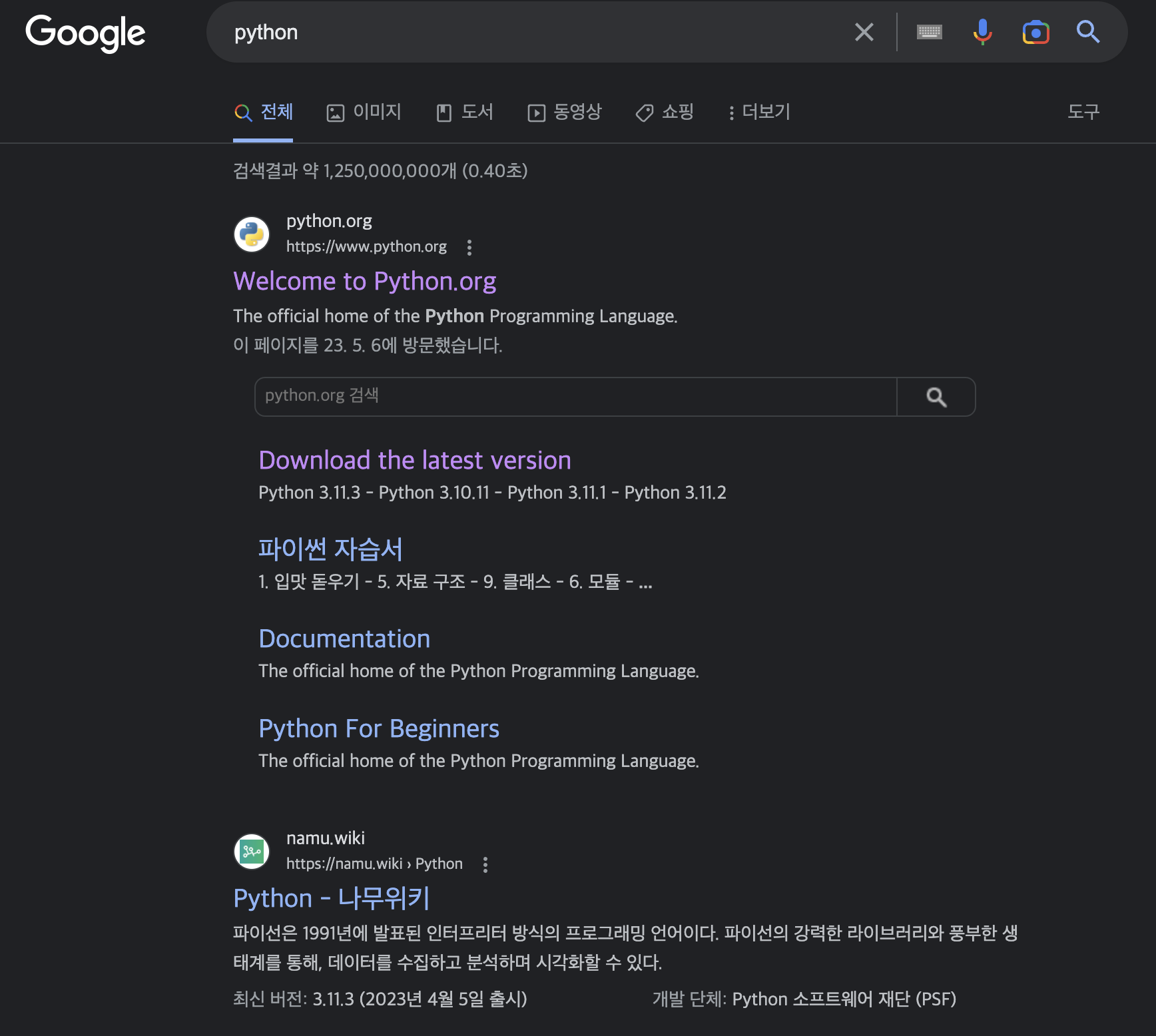Switch to the 도서 tab
The width and height of the screenshot is (1156, 1036).
[465, 112]
